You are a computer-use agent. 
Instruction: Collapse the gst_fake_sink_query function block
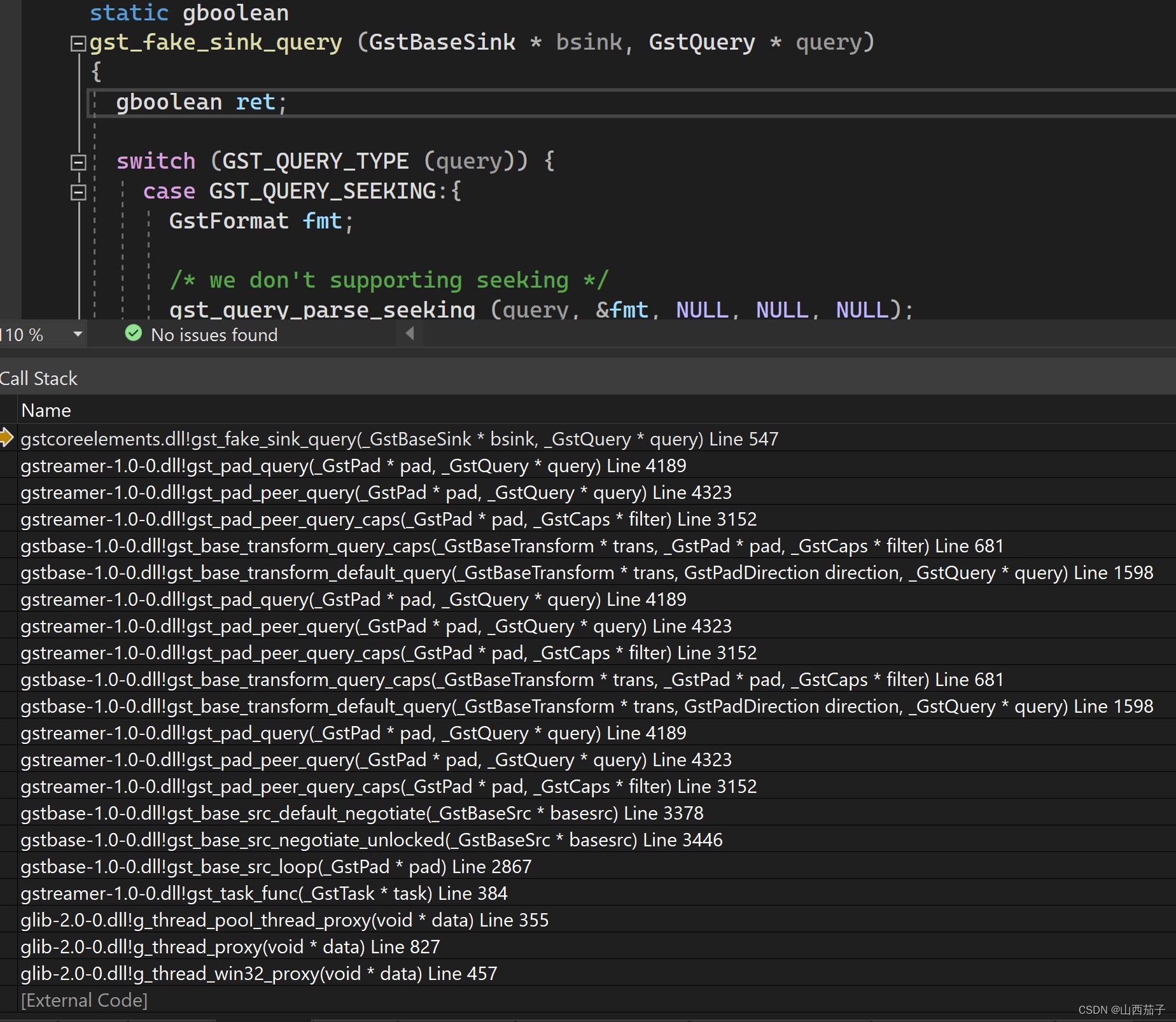coord(78,43)
